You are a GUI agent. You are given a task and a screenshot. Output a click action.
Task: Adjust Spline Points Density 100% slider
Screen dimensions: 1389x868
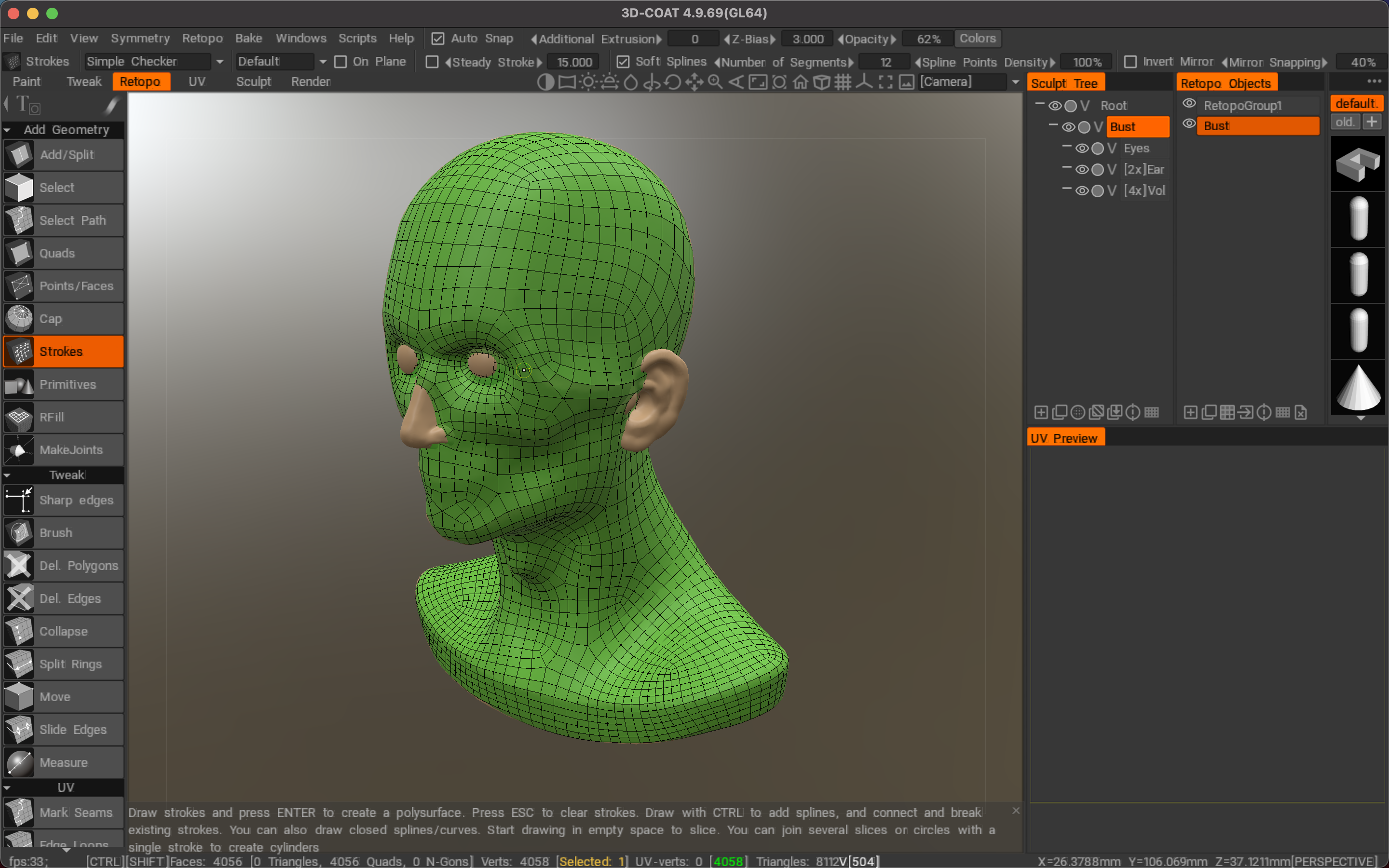point(1087,62)
